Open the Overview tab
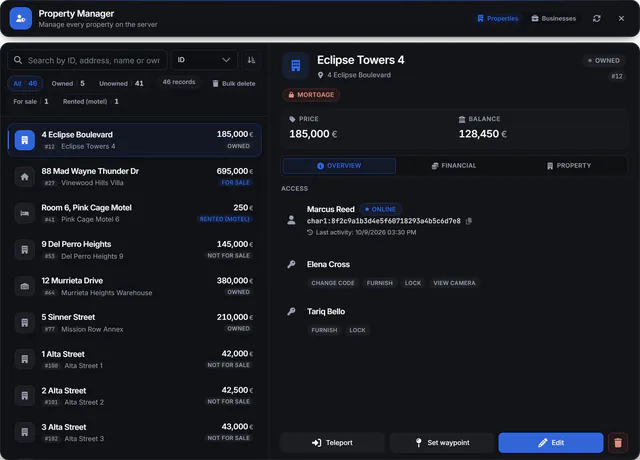 pos(339,166)
